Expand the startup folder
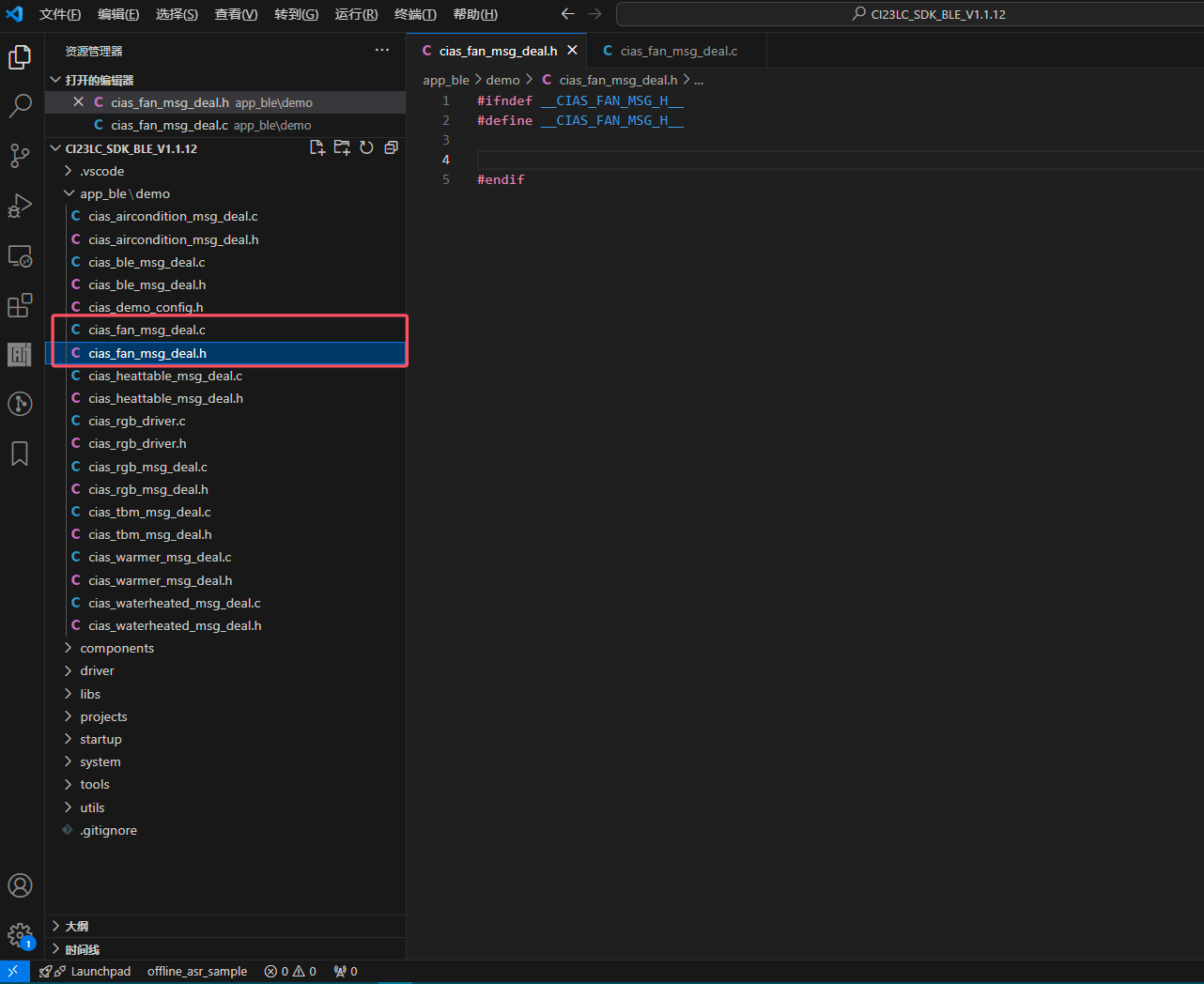 [x=69, y=739]
